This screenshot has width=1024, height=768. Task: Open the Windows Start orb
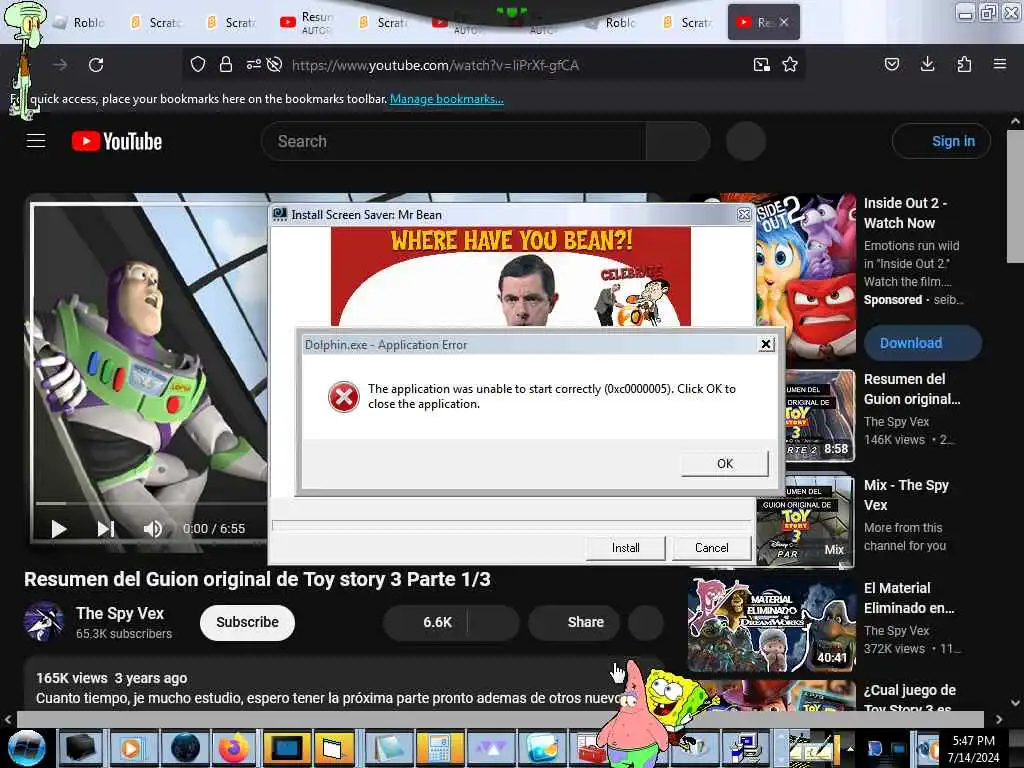coord(26,748)
